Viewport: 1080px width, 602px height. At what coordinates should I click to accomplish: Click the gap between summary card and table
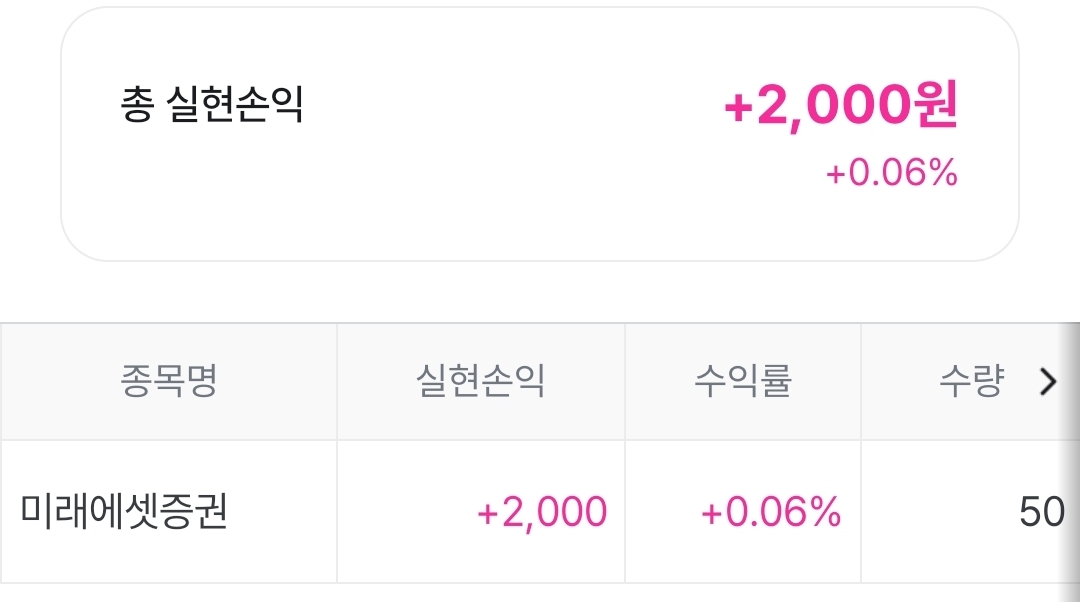540,292
